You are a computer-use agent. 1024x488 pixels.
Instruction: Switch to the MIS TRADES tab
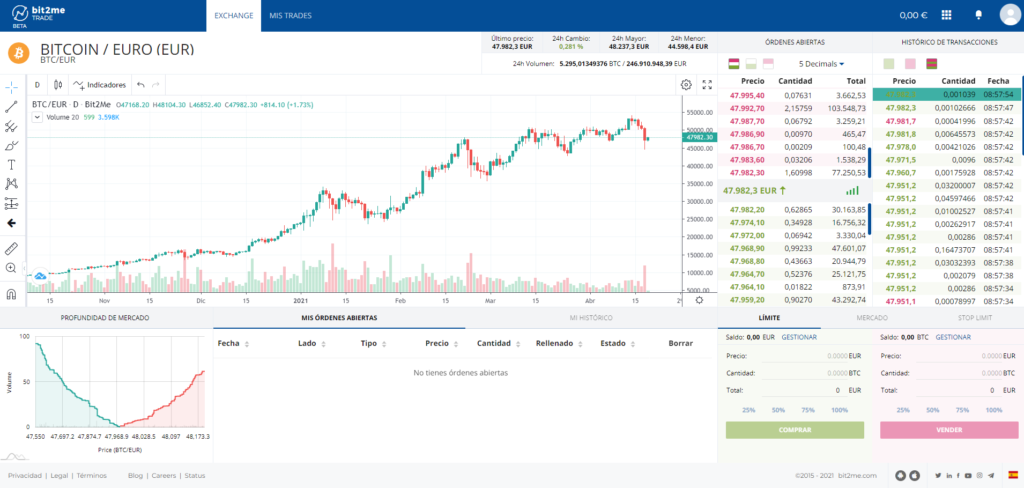coord(291,15)
